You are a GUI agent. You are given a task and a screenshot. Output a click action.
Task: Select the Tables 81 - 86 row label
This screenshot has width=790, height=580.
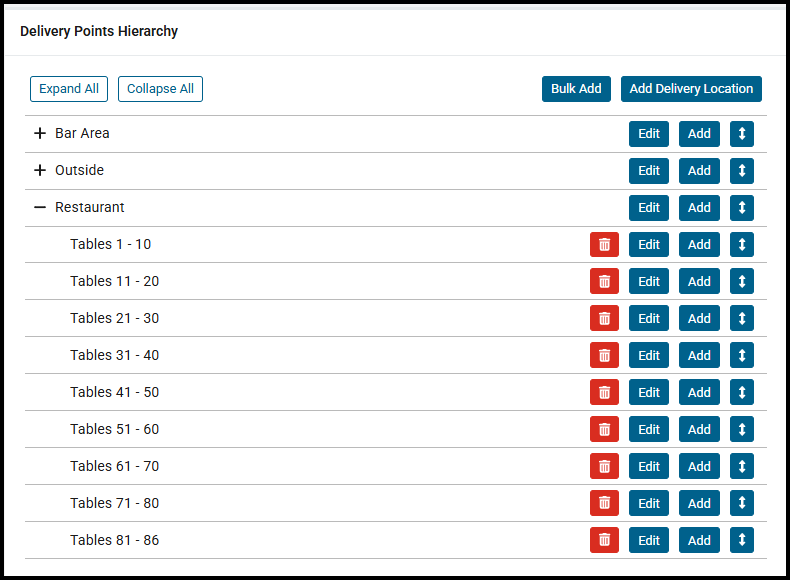click(x=114, y=541)
